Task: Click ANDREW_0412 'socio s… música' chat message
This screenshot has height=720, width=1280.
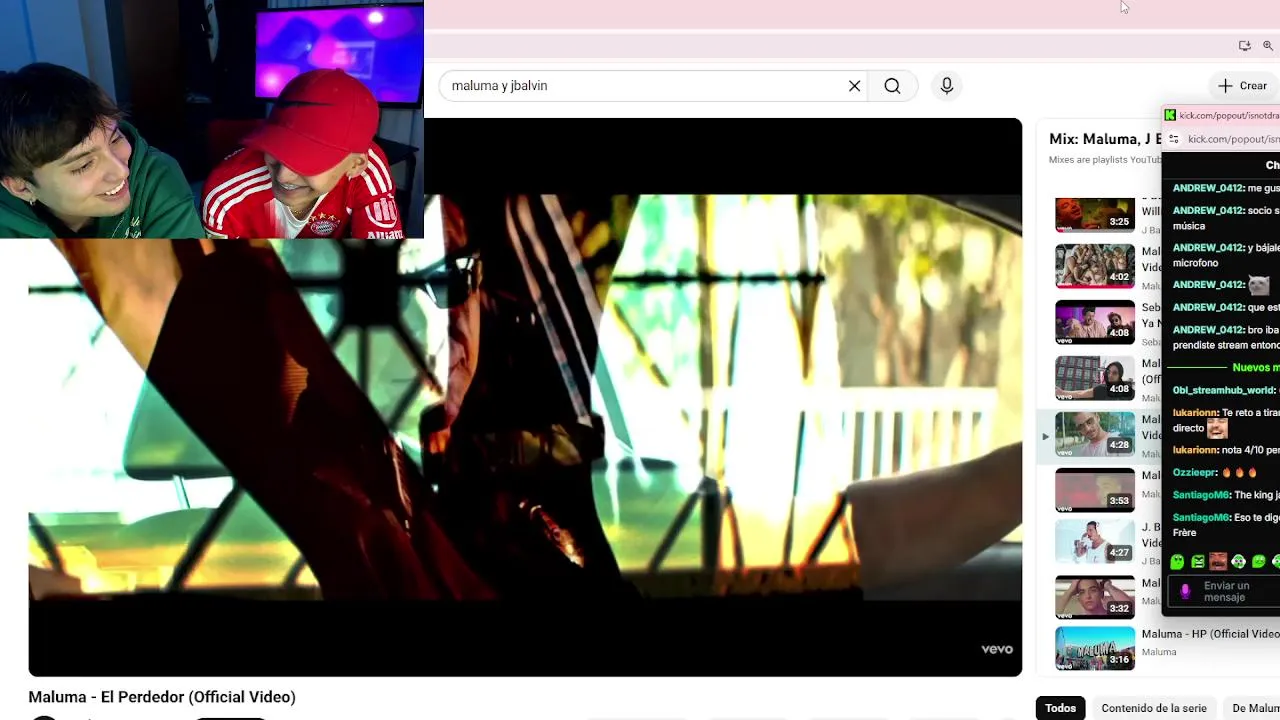Action: click(1226, 218)
